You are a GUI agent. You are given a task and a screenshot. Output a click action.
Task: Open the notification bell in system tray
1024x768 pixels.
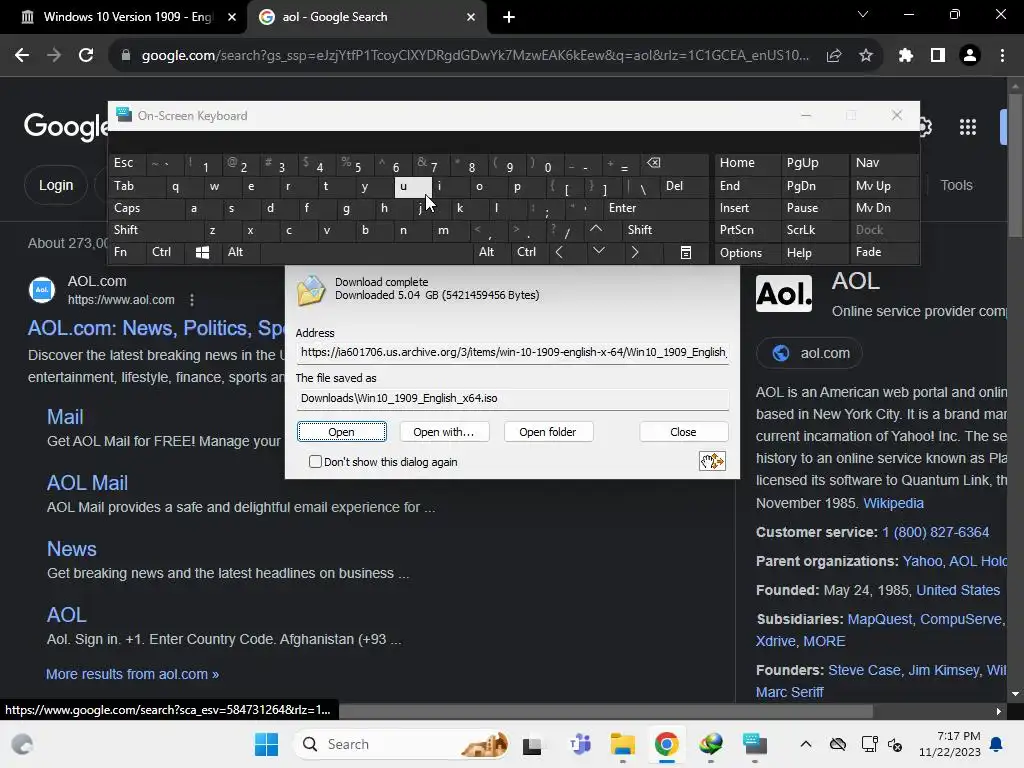(997, 744)
